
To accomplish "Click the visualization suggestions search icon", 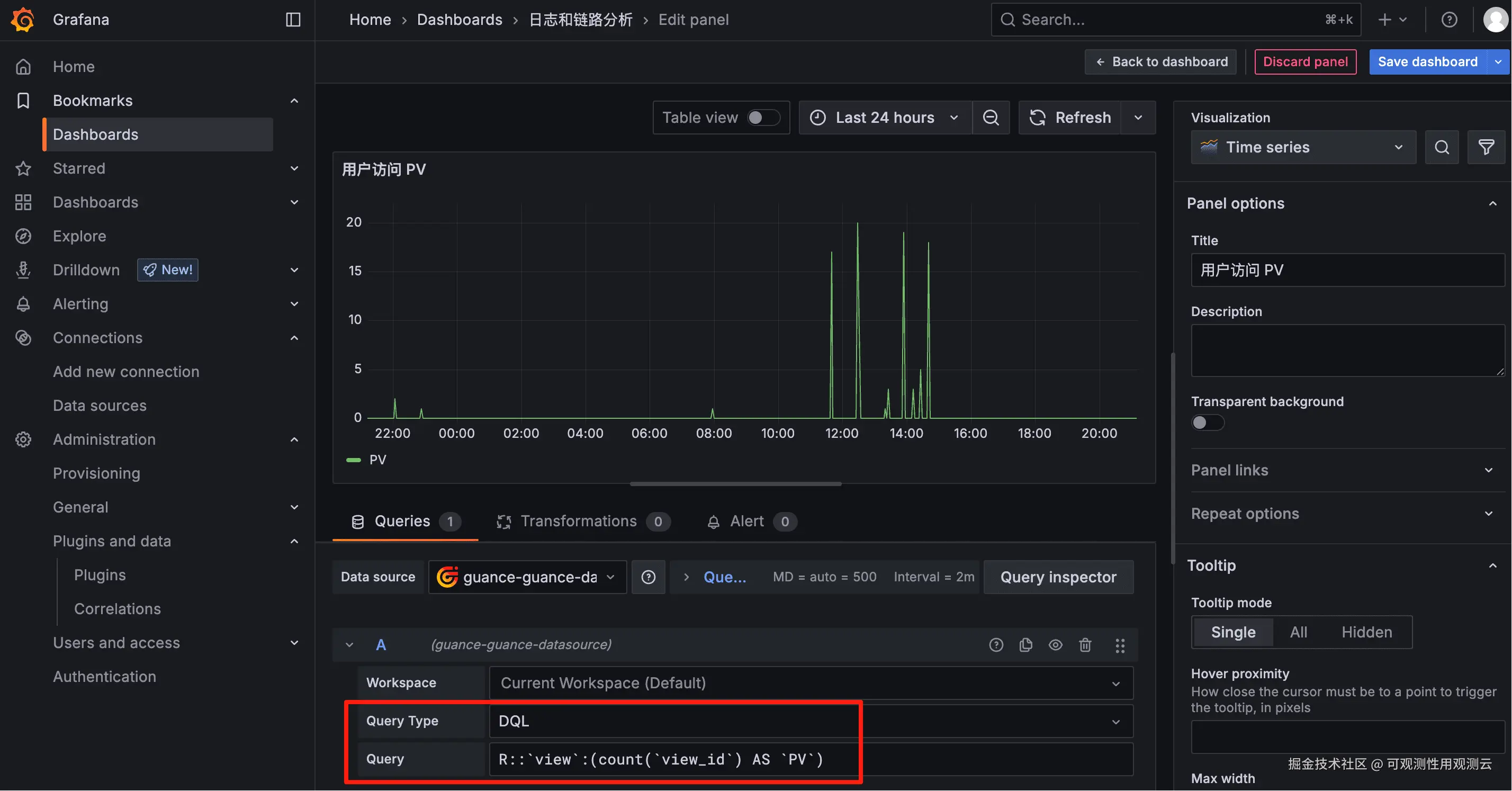I will [1442, 147].
